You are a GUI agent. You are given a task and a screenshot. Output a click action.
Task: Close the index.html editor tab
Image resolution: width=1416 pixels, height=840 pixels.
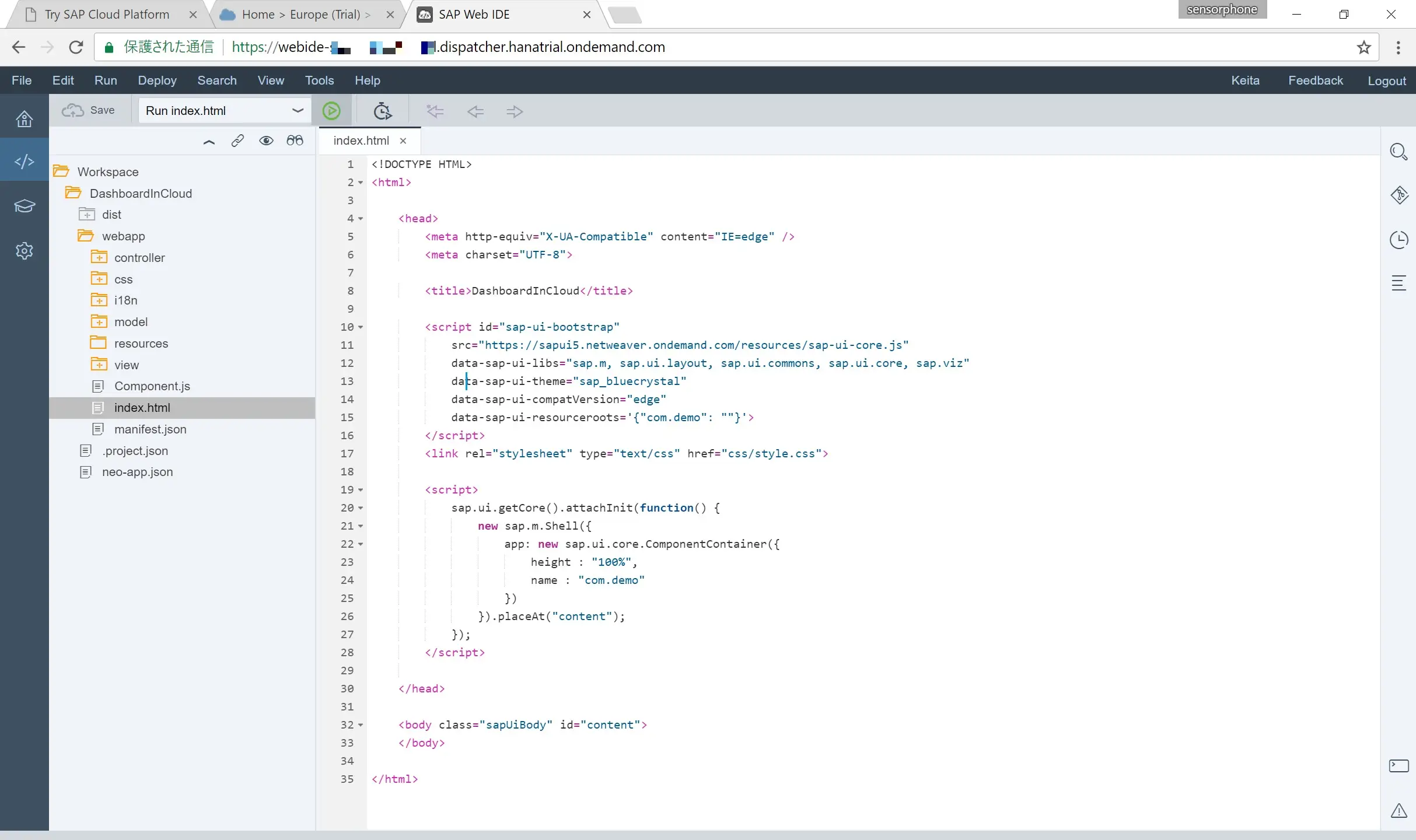coord(403,141)
